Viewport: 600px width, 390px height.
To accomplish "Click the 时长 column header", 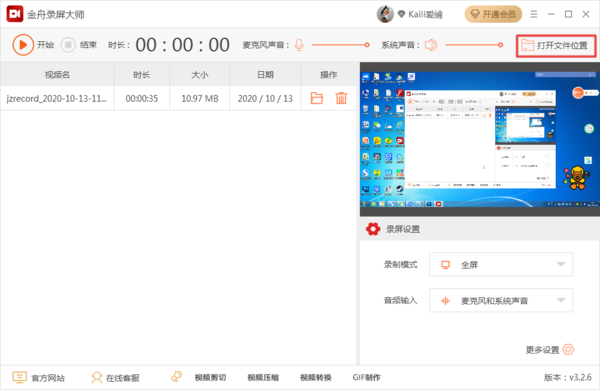I will 142,75.
